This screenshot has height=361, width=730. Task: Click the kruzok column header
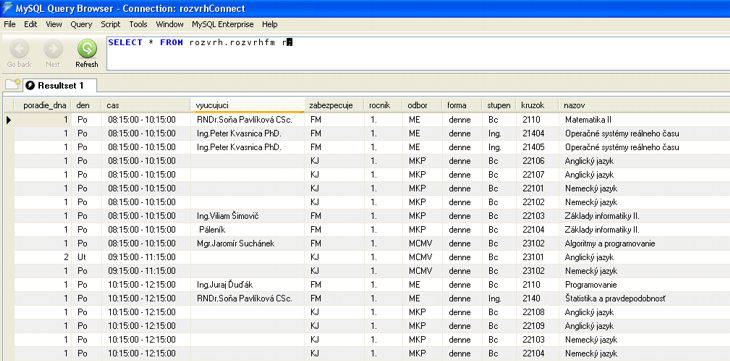pyautogui.click(x=537, y=105)
